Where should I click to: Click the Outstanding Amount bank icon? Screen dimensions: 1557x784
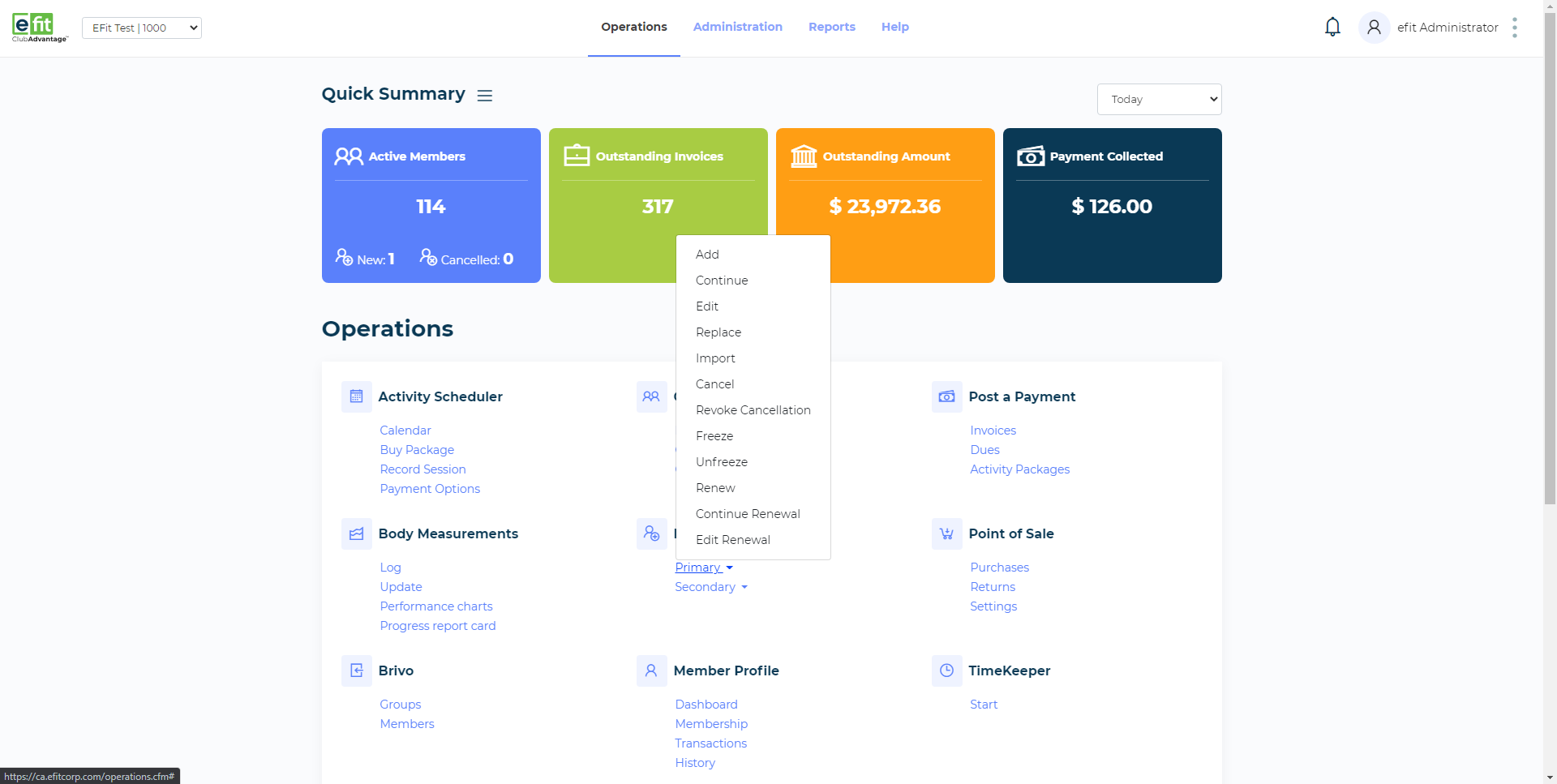click(804, 156)
